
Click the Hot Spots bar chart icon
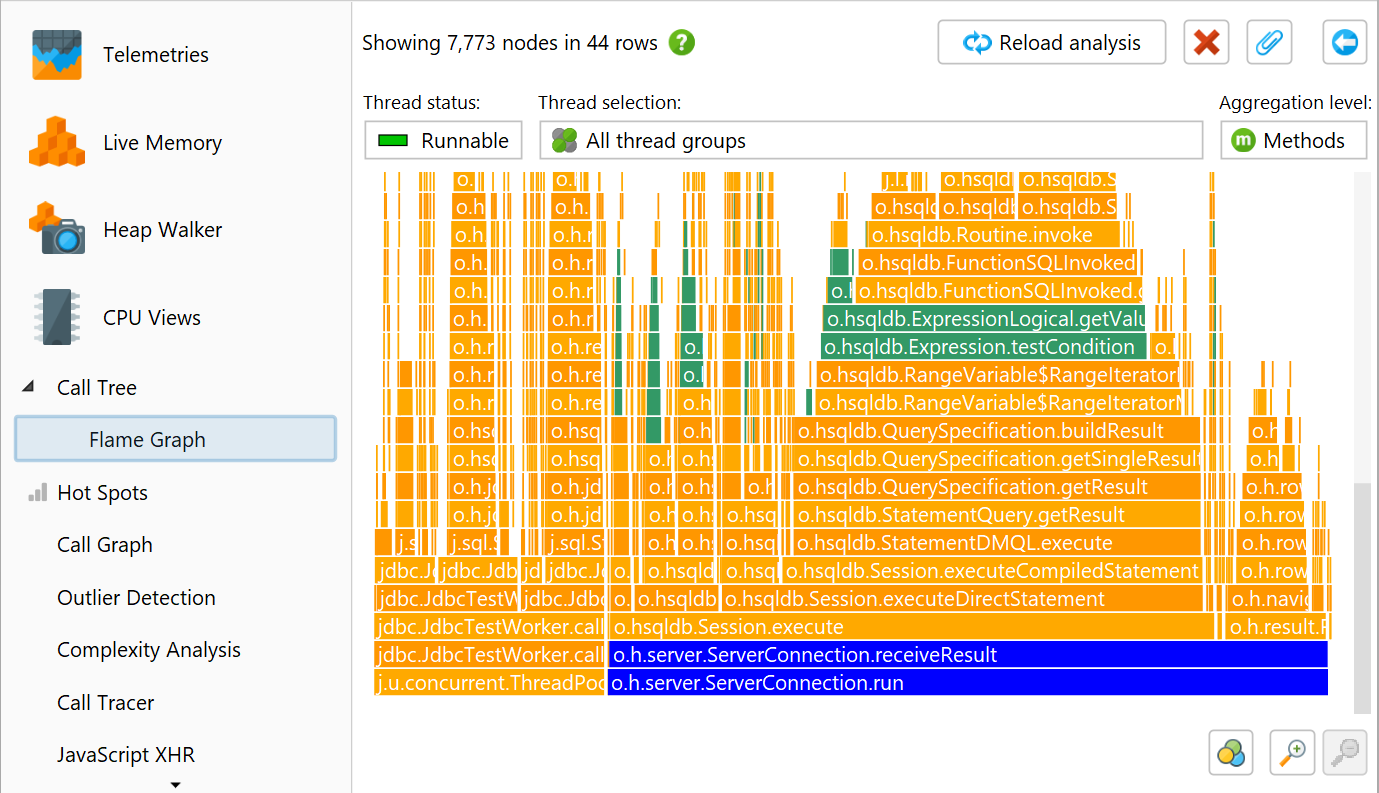[38, 492]
